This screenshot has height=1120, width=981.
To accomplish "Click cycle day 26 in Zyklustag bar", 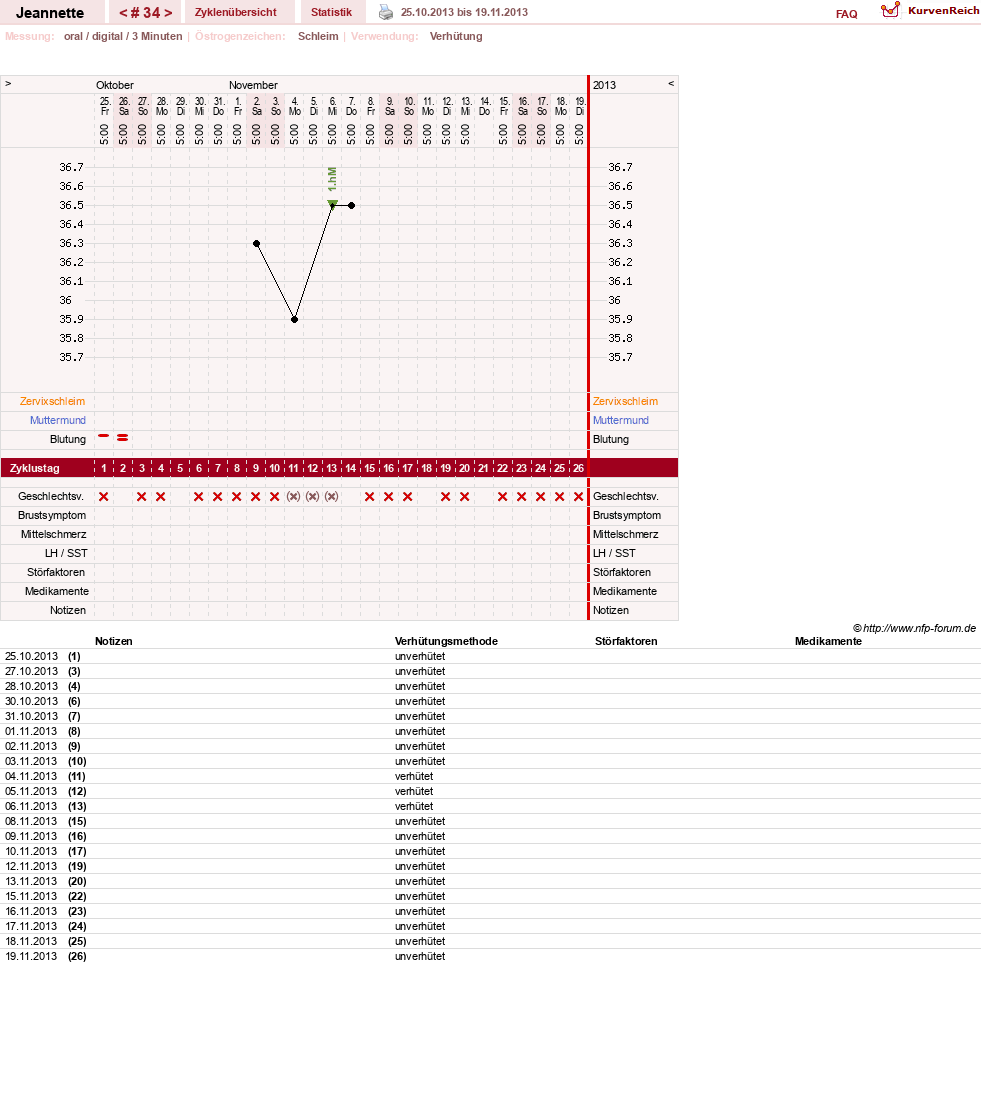I will click(x=578, y=468).
